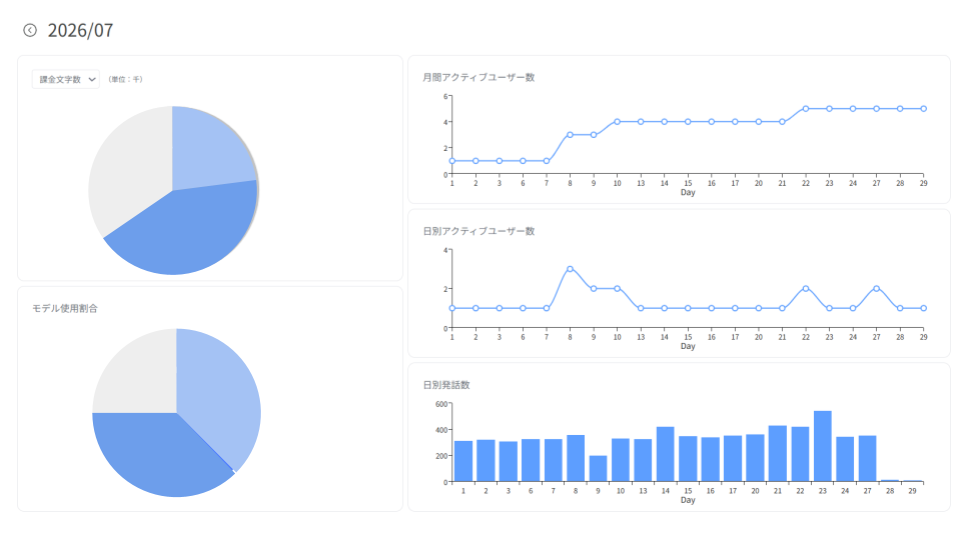Image resolution: width=960 pixels, height=540 pixels.
Task: Select gray slice in モデル使用割合 pie
Action: [141, 380]
